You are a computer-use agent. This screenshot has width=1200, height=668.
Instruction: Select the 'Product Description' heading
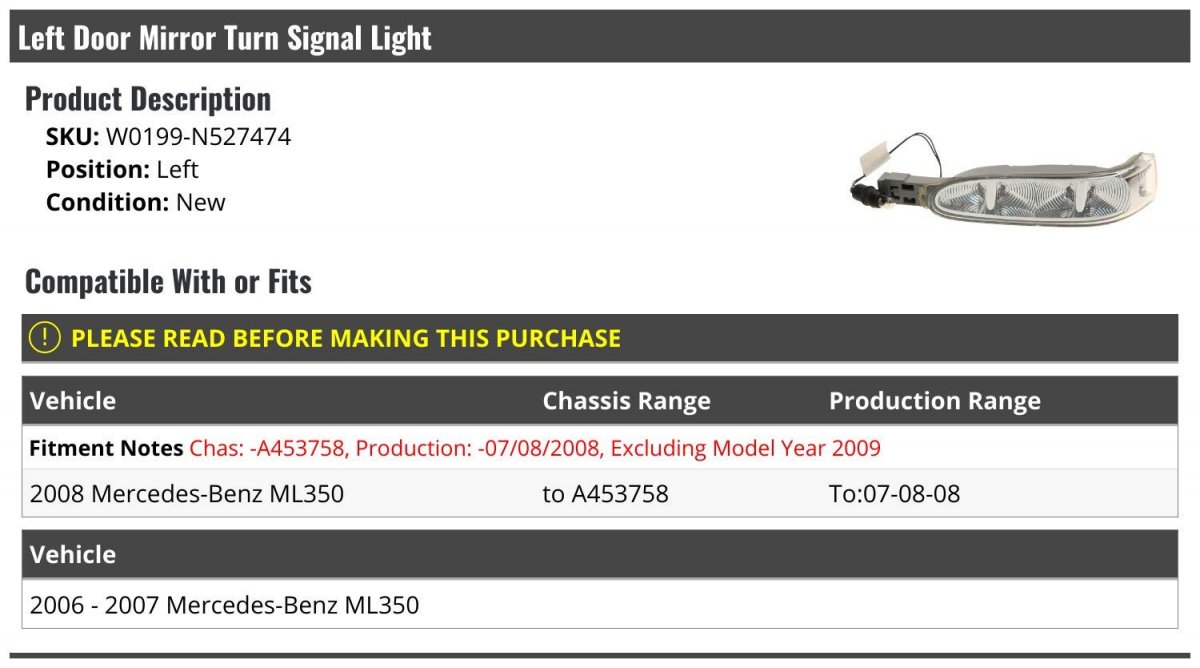(x=148, y=99)
